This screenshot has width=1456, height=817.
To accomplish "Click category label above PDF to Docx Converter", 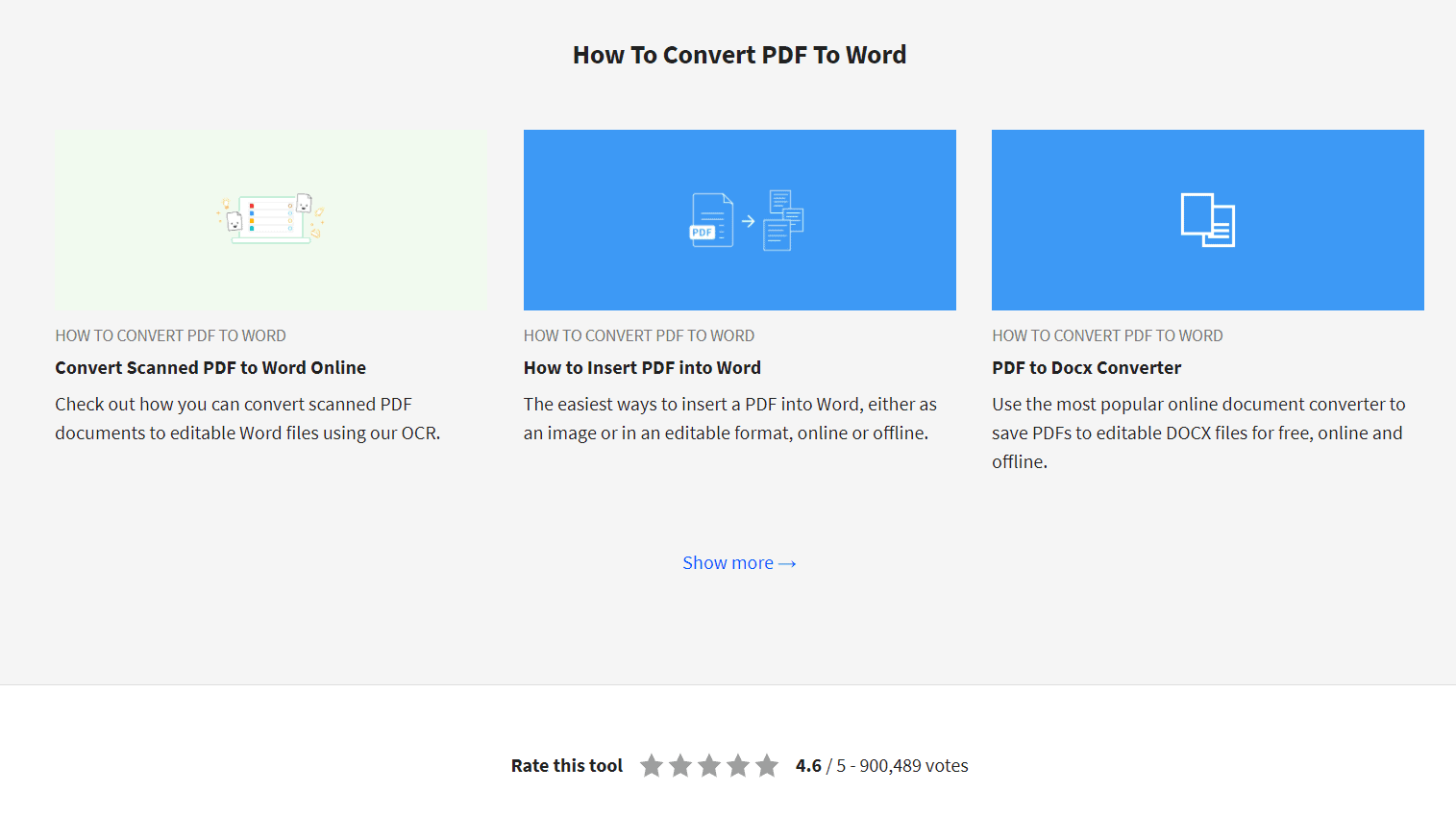I will click(1107, 335).
